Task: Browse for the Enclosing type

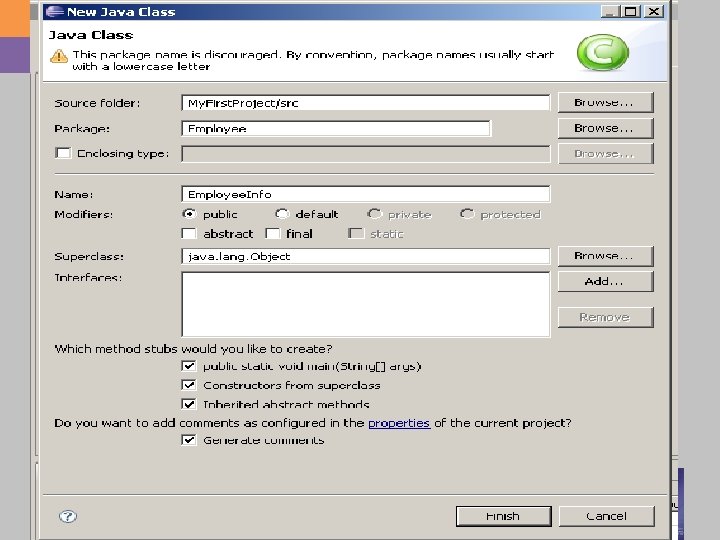Action: point(605,153)
